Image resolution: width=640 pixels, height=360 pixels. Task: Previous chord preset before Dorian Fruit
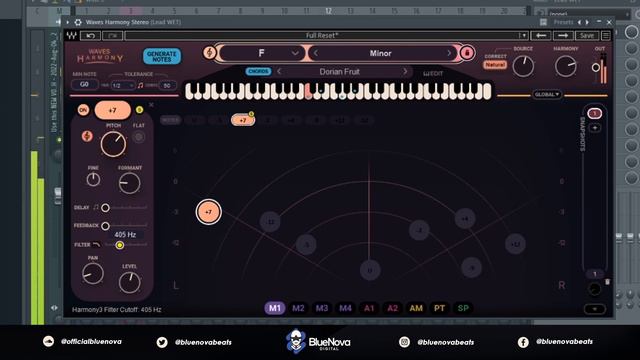click(279, 71)
